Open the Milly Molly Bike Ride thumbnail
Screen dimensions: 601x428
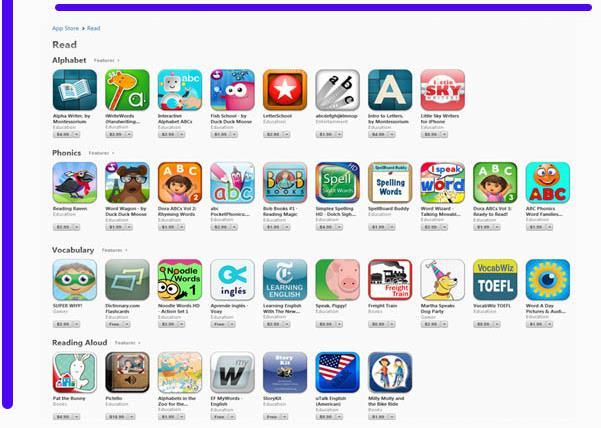[x=390, y=372]
